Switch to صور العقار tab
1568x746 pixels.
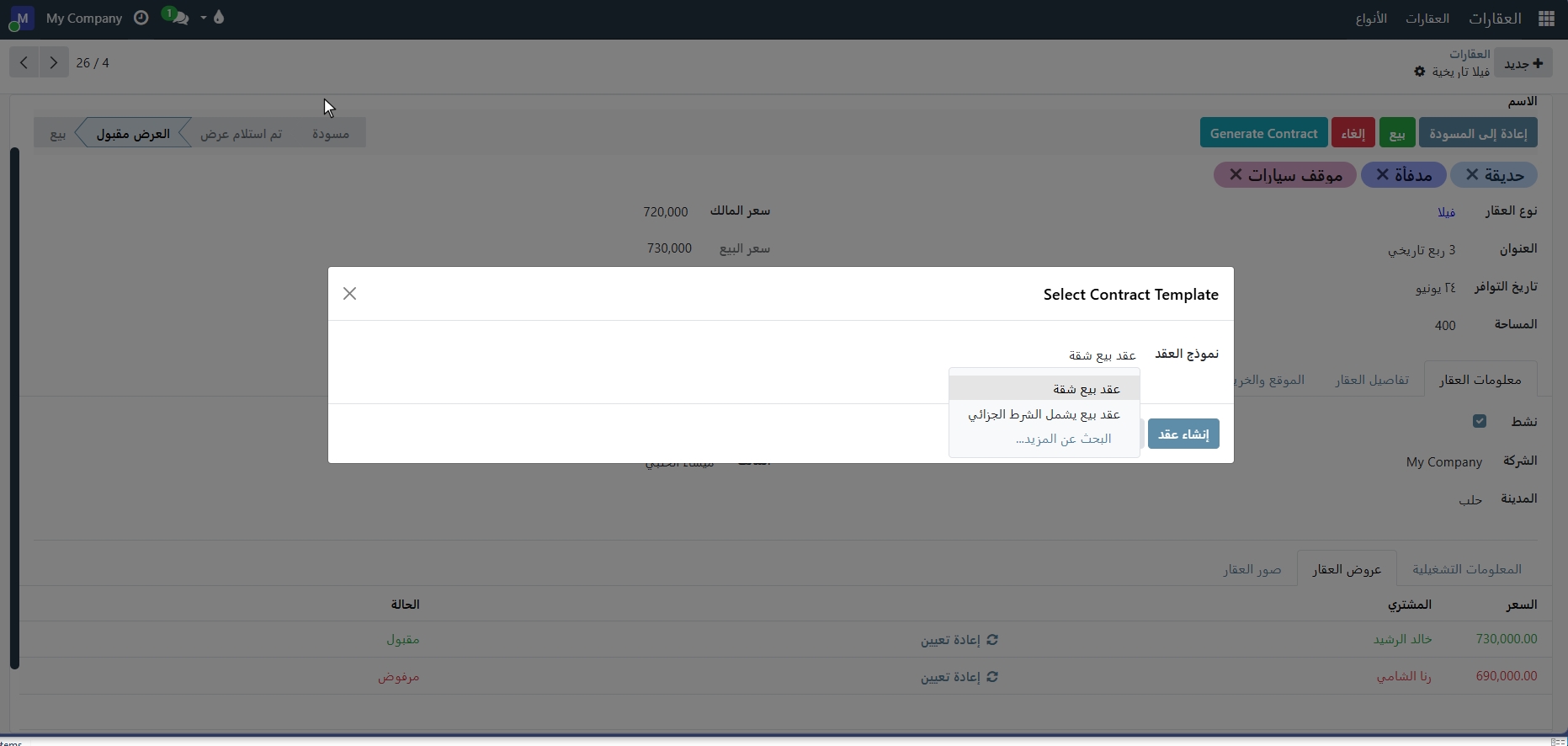point(1252,569)
